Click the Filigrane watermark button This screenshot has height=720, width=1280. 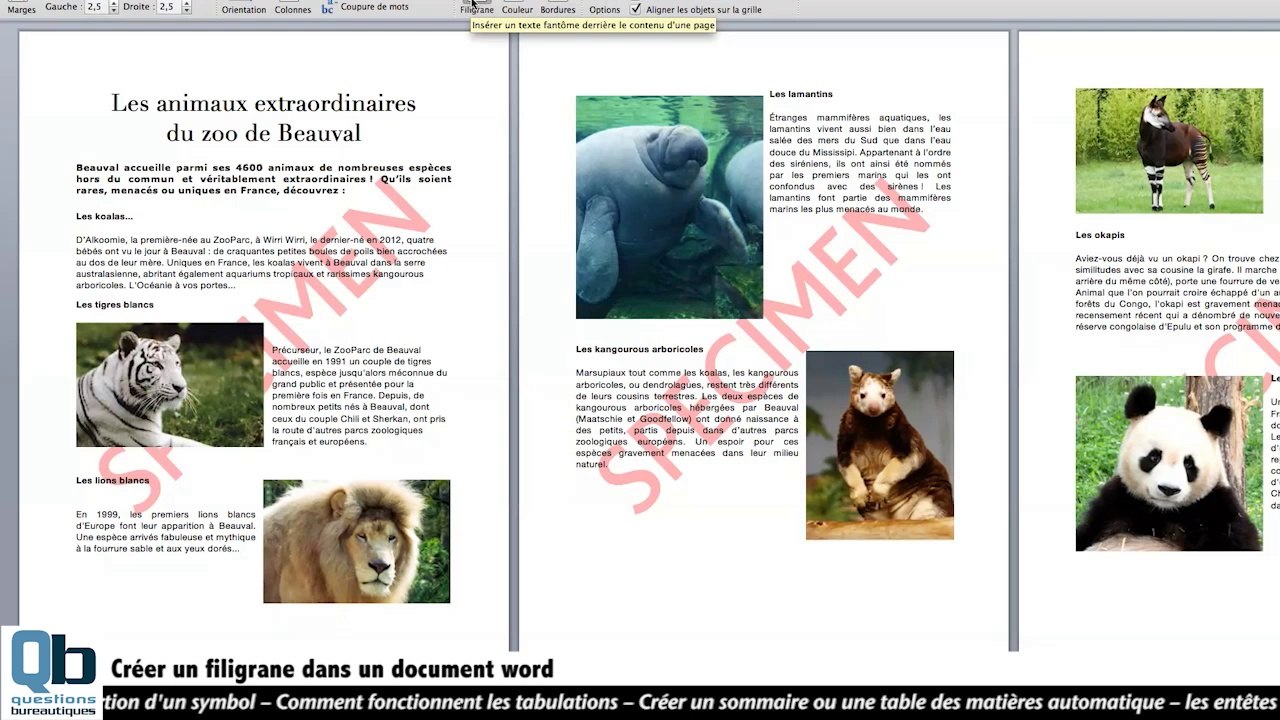[x=477, y=8]
